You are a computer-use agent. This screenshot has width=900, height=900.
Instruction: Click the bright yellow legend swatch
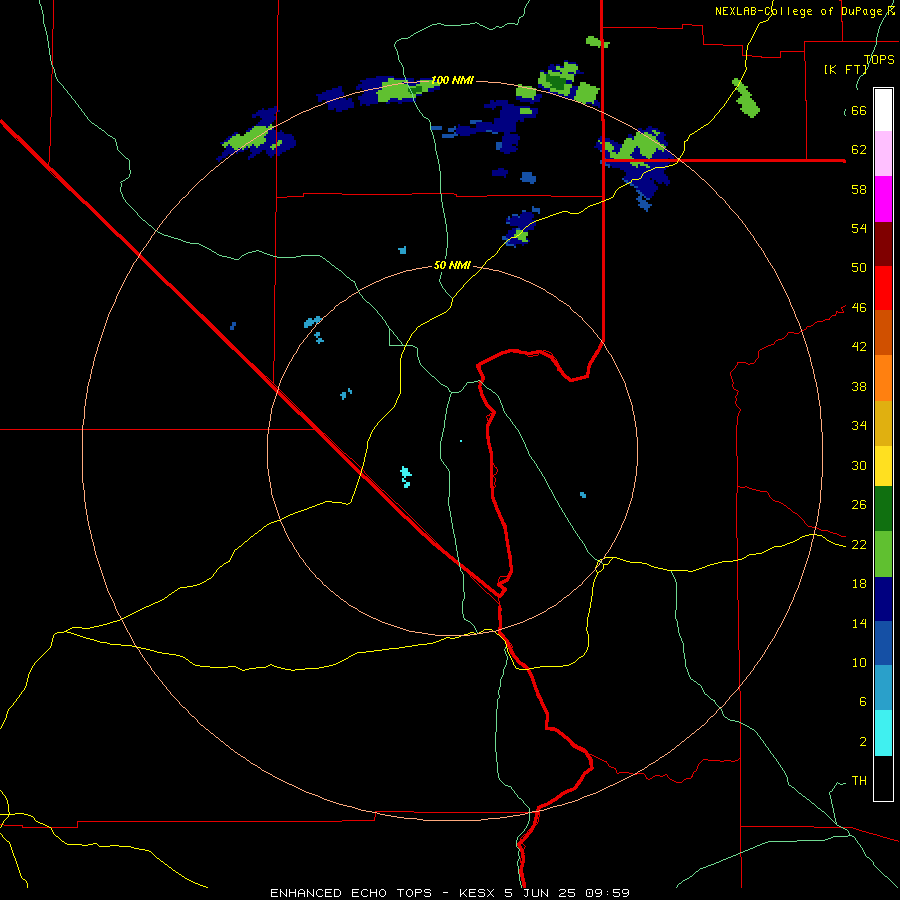tap(883, 466)
